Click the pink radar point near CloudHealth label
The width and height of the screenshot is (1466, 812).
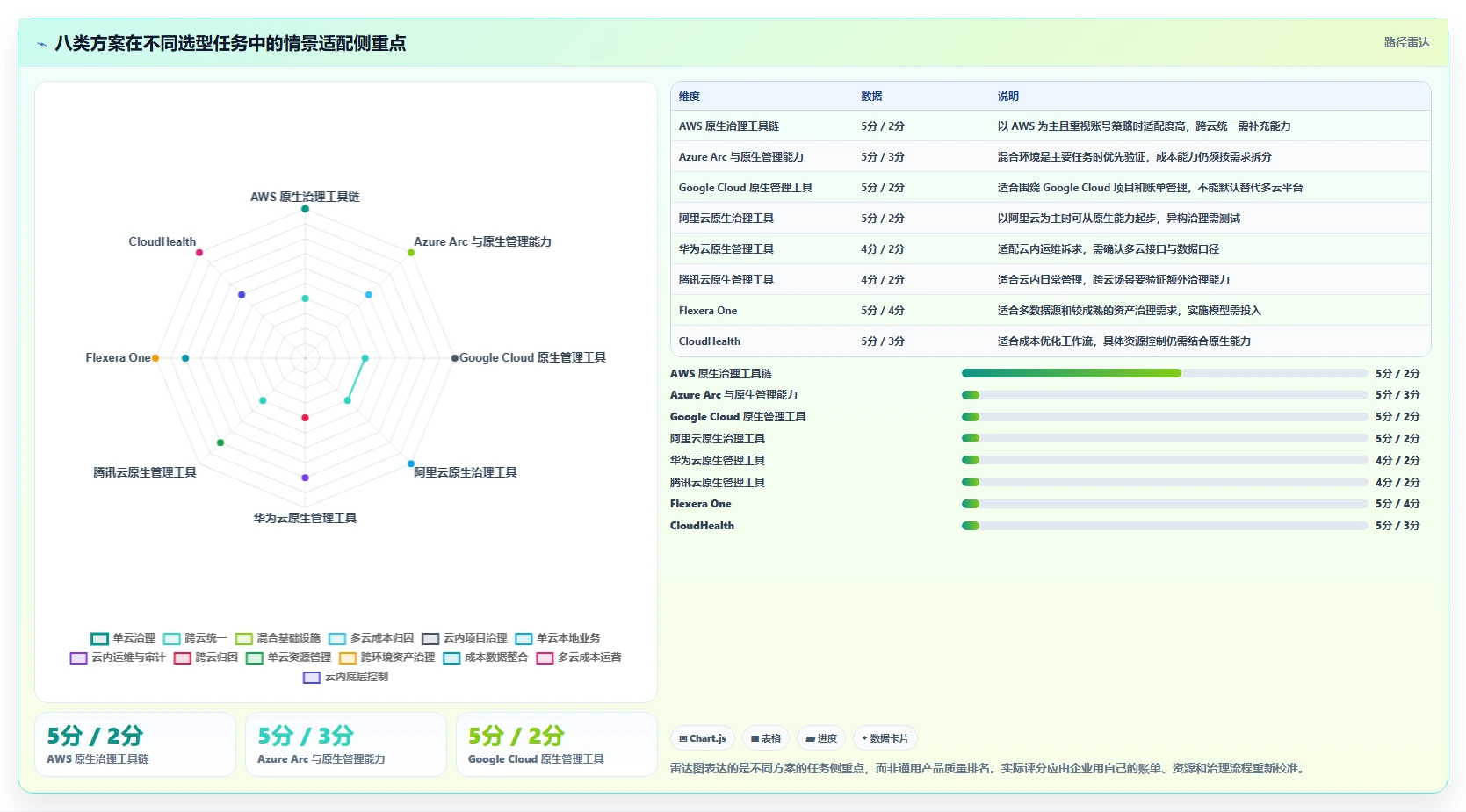199,253
